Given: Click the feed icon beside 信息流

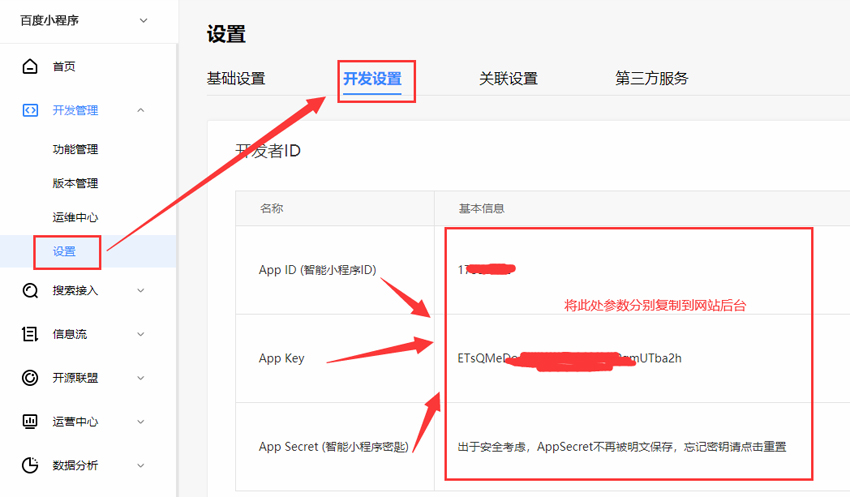Looking at the screenshot, I should pyautogui.click(x=30, y=334).
